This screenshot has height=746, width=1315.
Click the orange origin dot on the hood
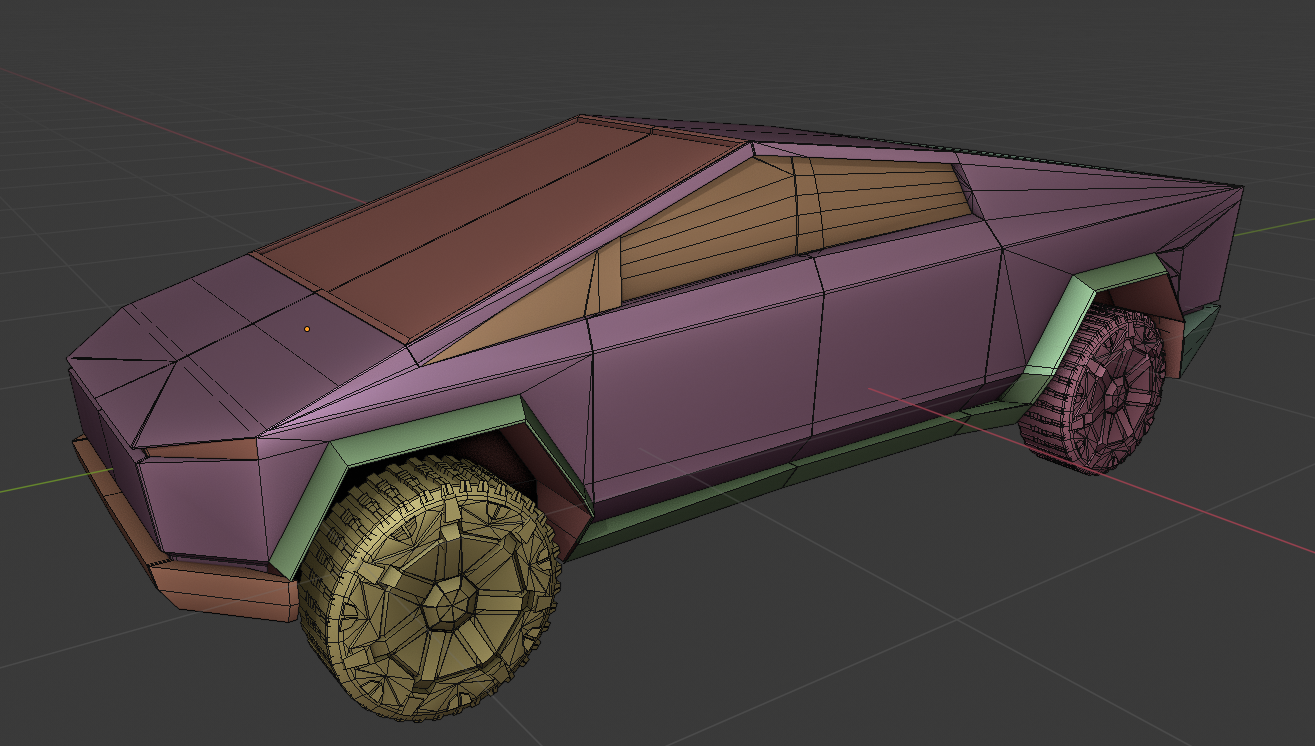click(307, 328)
